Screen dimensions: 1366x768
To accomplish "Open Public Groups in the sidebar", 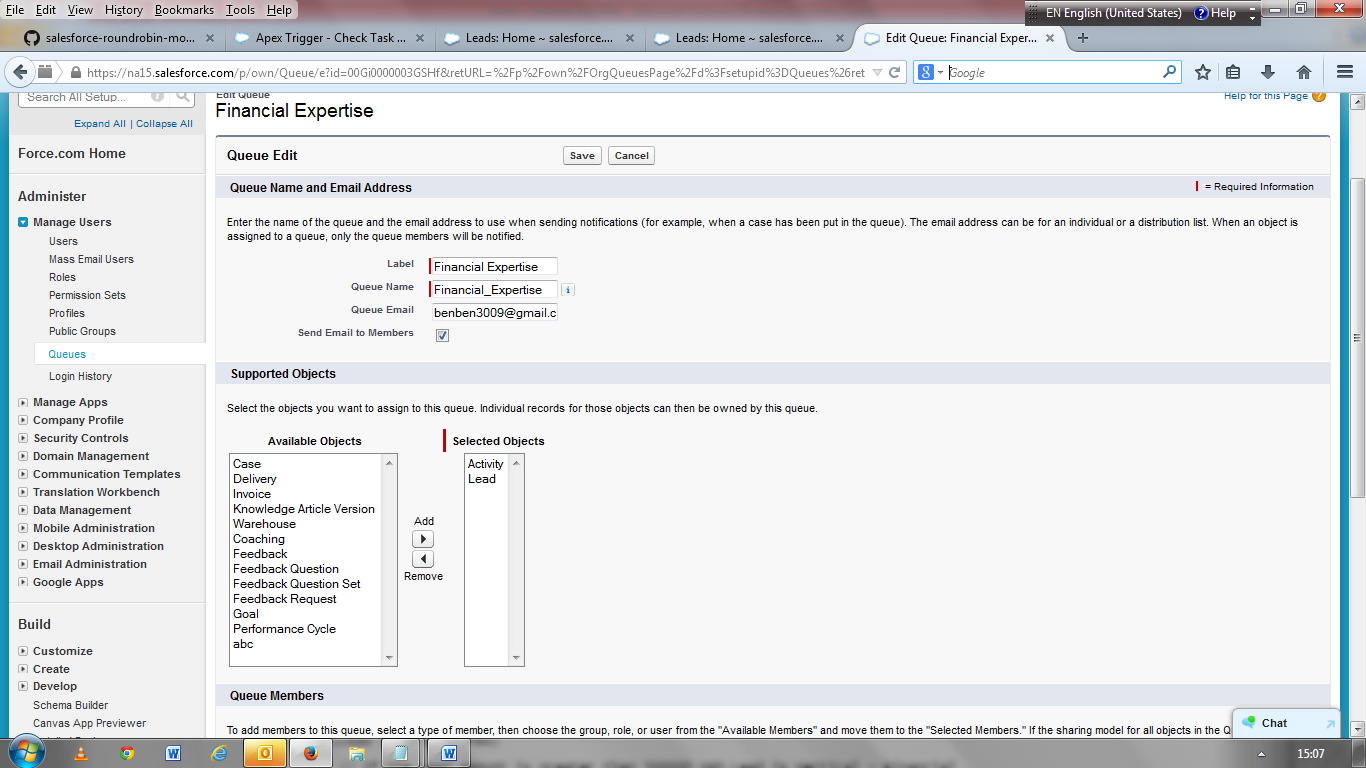I will pos(82,331).
